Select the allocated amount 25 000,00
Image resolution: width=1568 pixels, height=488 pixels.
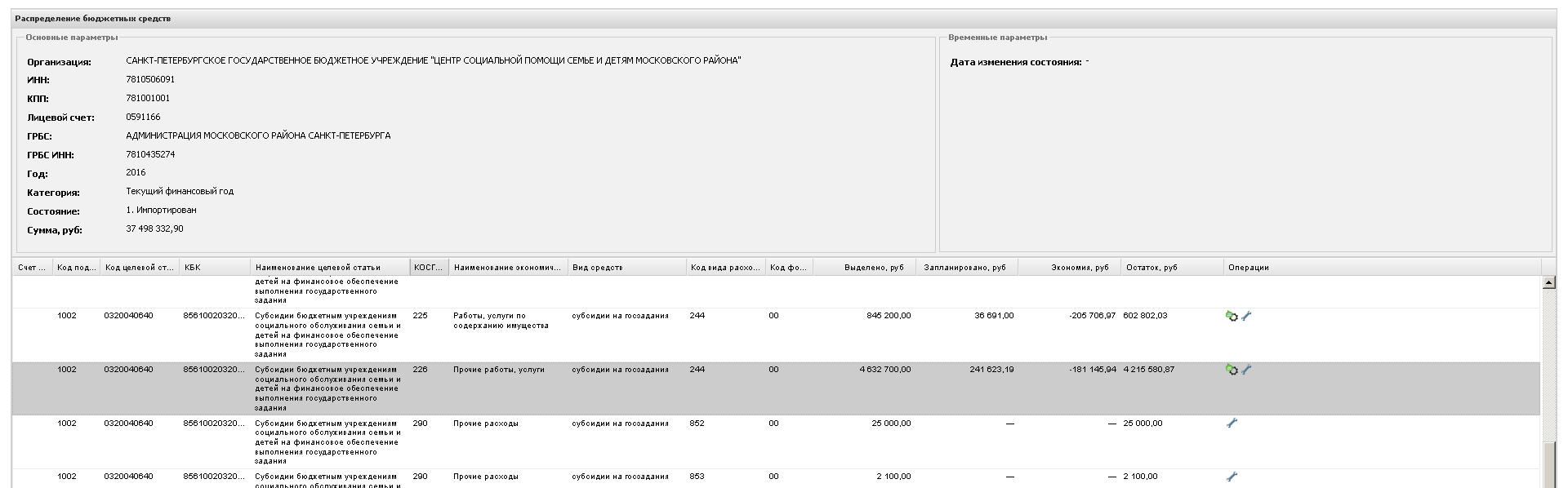coord(891,424)
